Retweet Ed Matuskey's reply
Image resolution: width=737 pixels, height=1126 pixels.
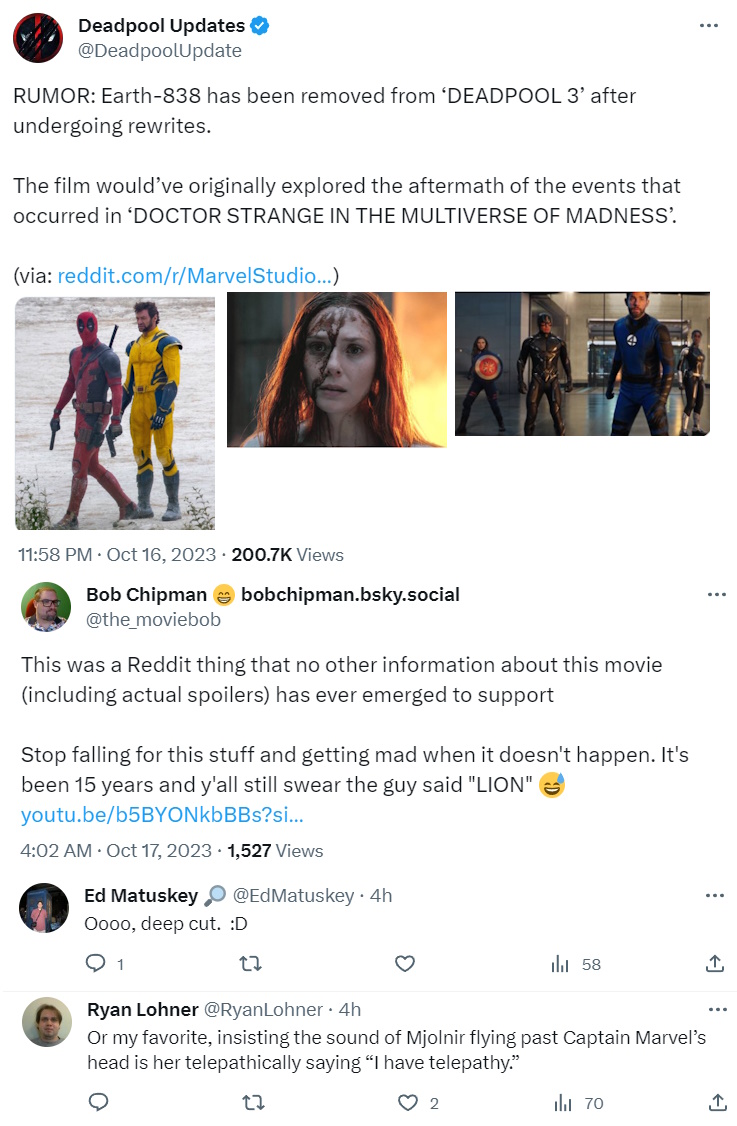pyautogui.click(x=250, y=964)
